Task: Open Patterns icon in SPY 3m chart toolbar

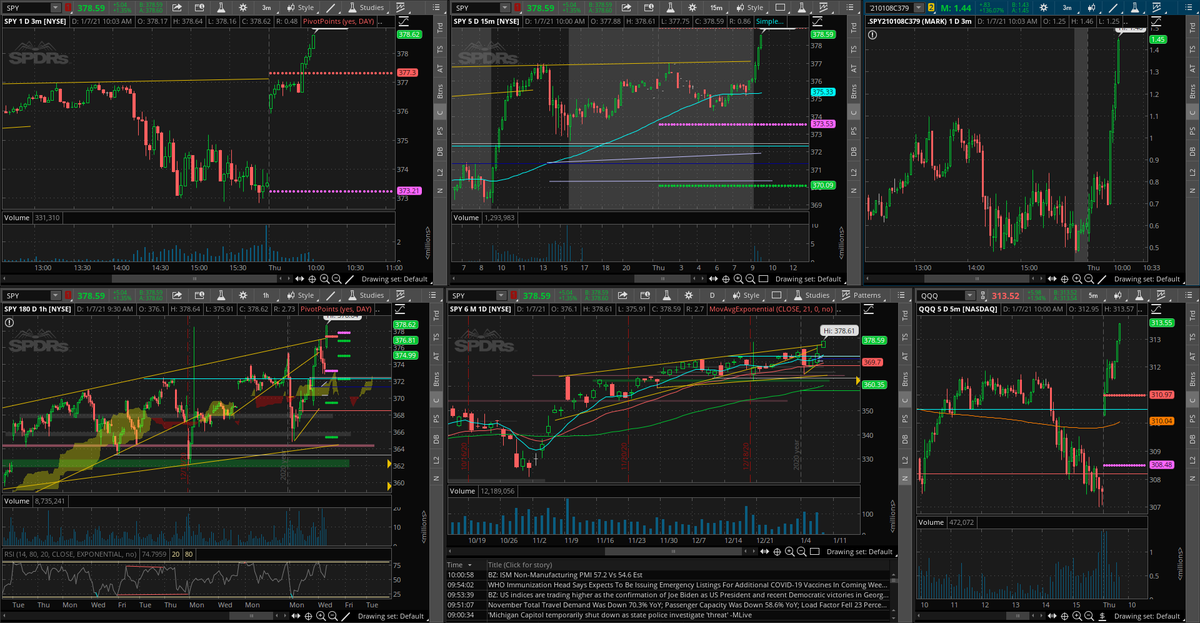Action: click(x=400, y=7)
